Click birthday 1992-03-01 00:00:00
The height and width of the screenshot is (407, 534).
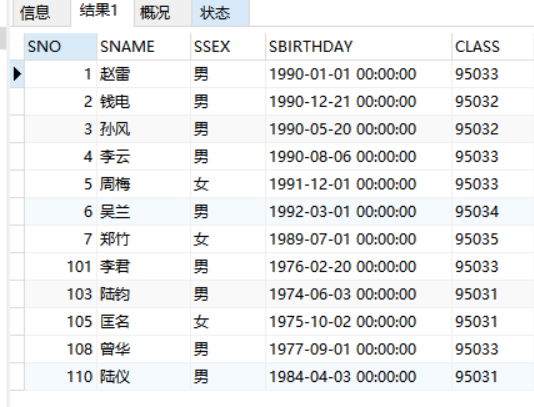coord(359,212)
